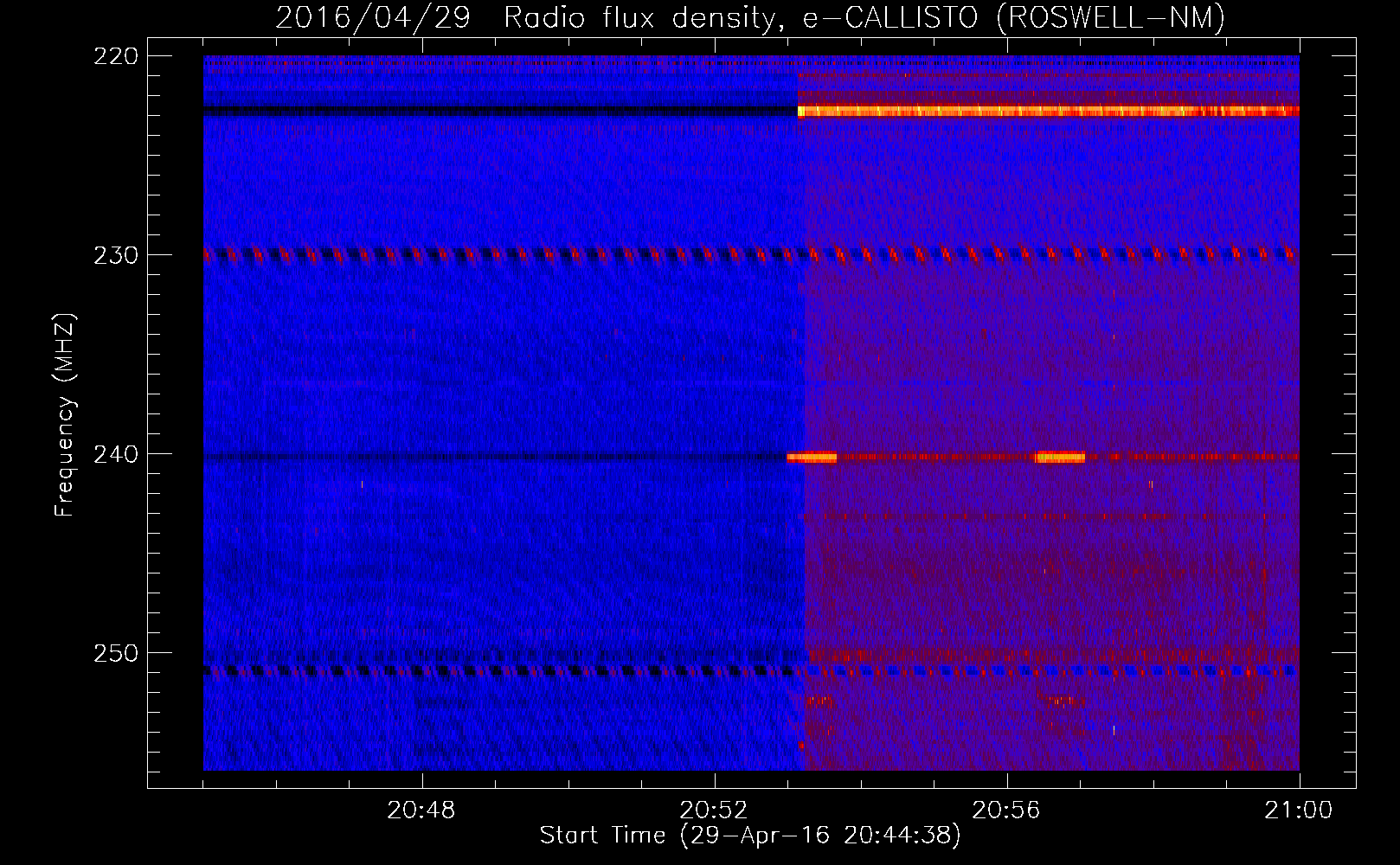Click the 20:56 time tick label

click(1006, 811)
